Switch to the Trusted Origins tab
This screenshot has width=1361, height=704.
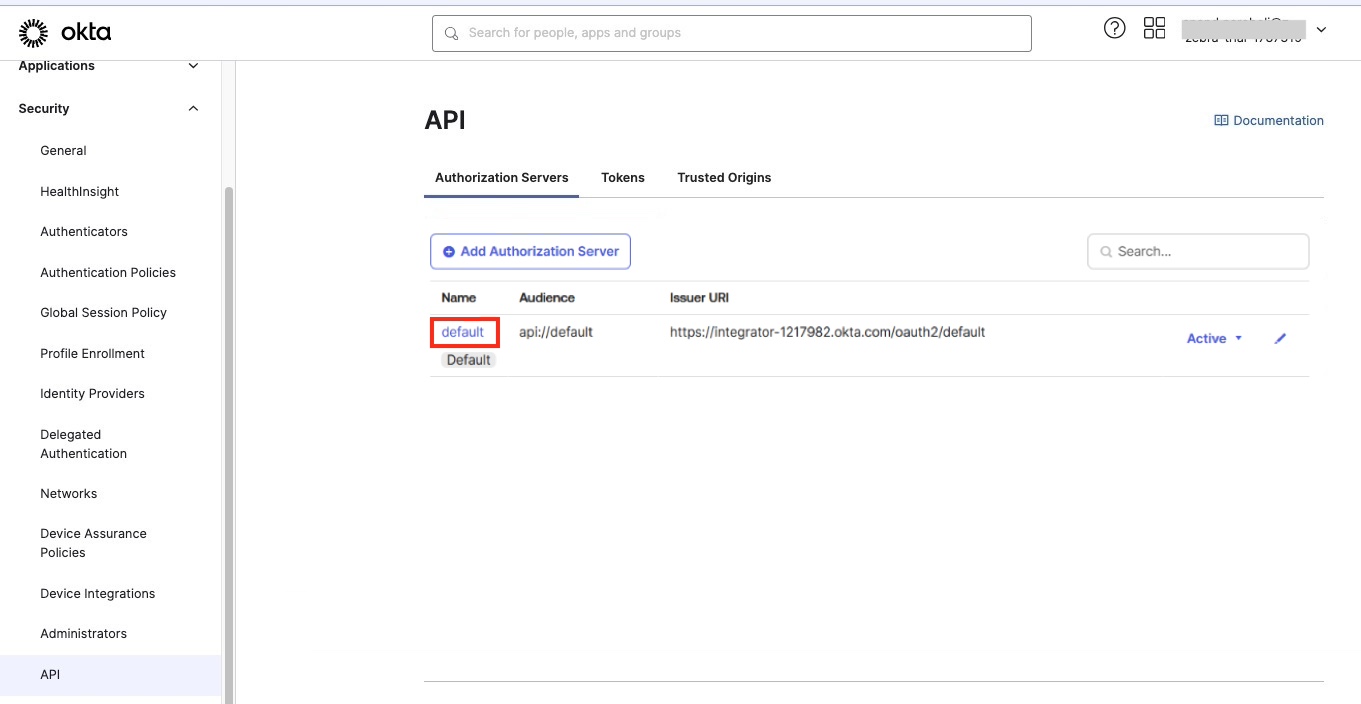point(724,178)
